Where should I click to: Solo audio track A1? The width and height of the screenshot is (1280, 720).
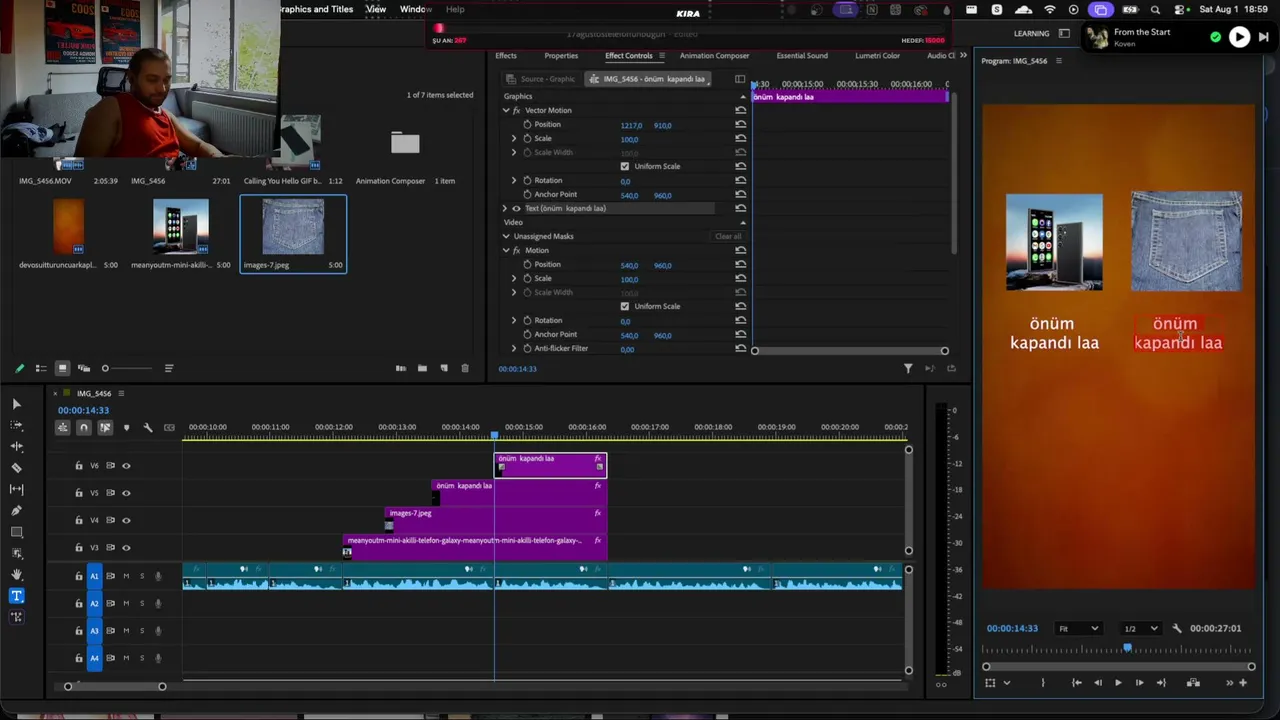click(142, 576)
